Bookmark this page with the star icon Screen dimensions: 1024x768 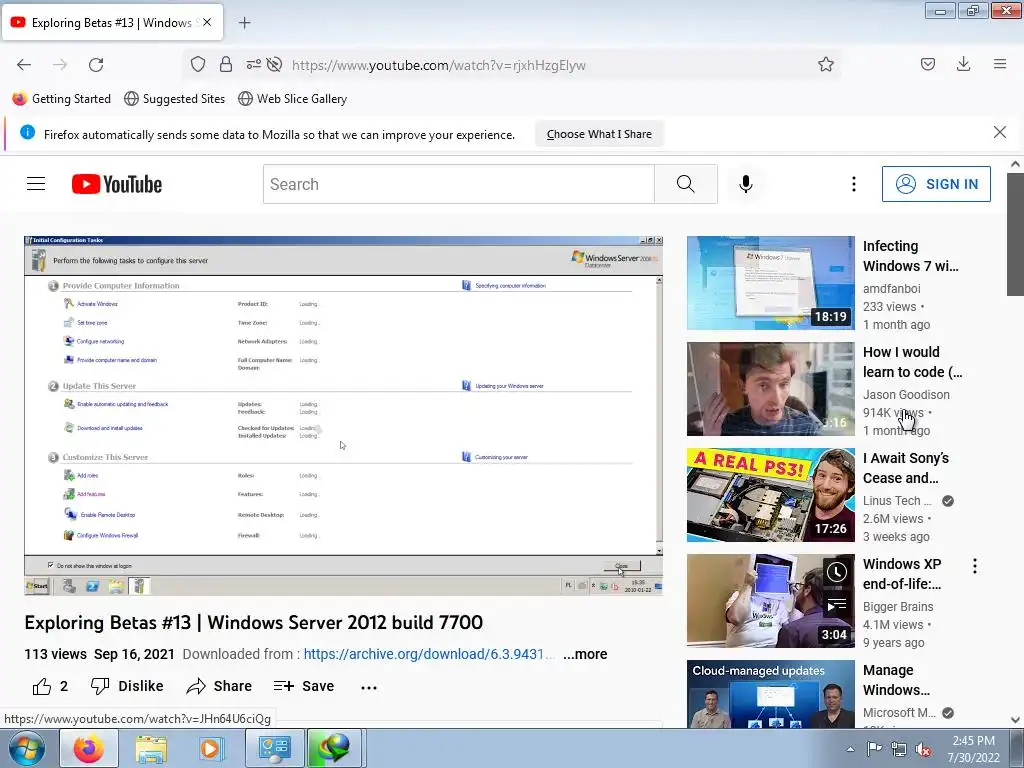tap(825, 64)
